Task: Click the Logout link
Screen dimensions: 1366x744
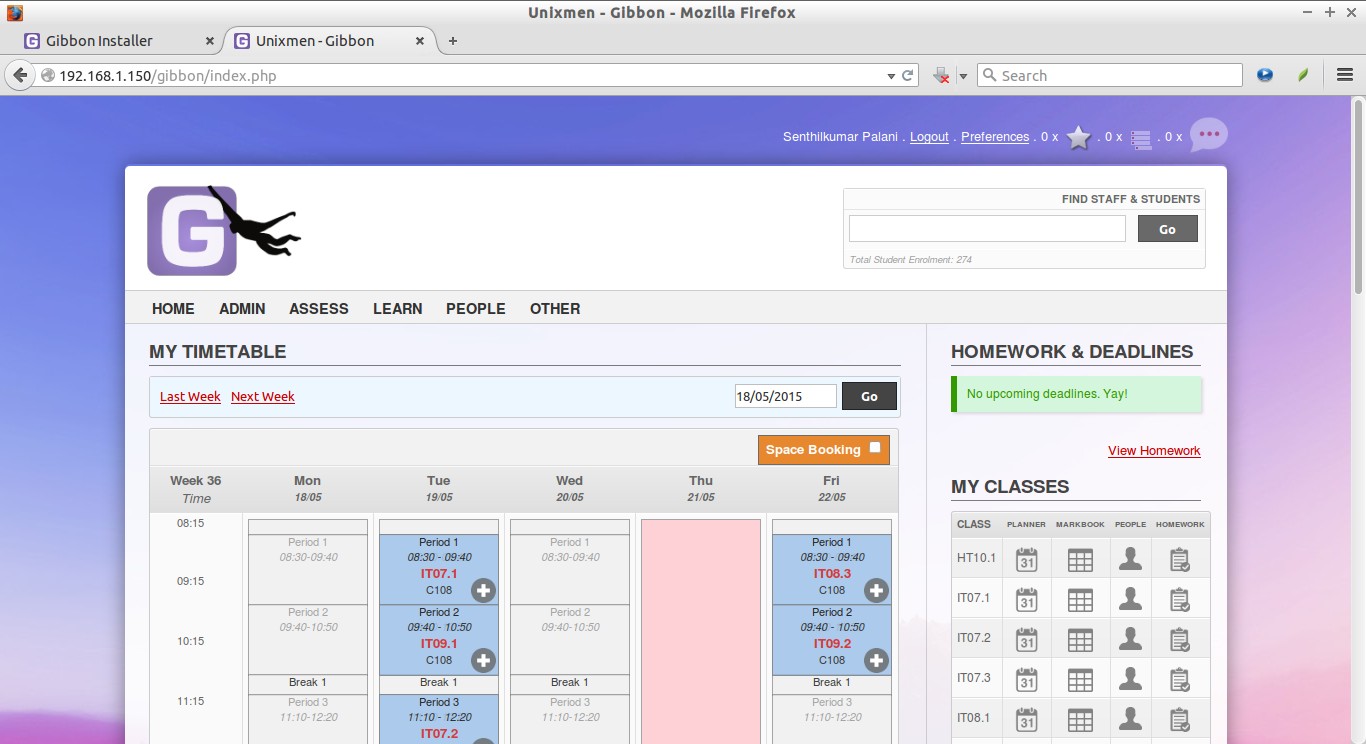Action: click(929, 137)
